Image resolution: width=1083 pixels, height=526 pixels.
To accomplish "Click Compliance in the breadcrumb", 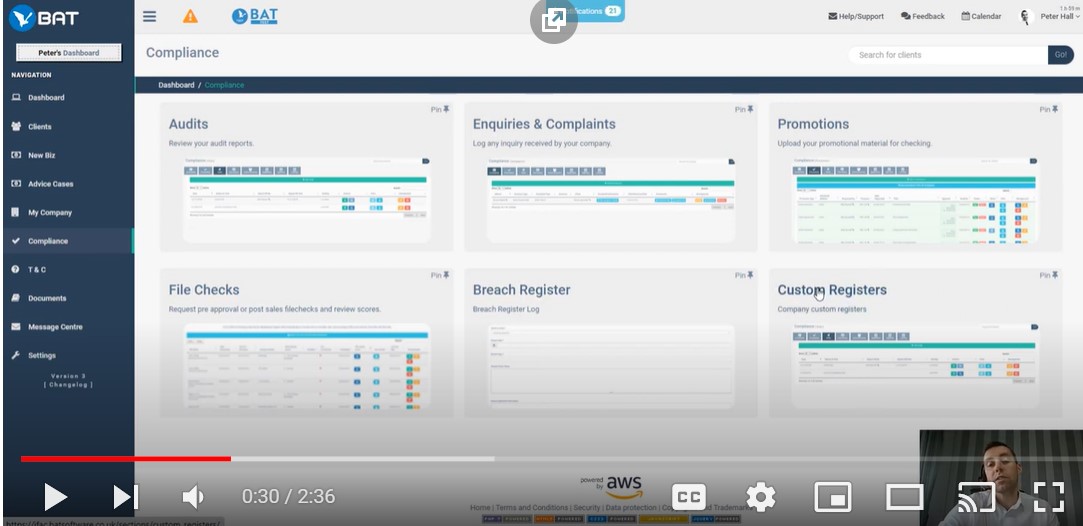I will (224, 85).
